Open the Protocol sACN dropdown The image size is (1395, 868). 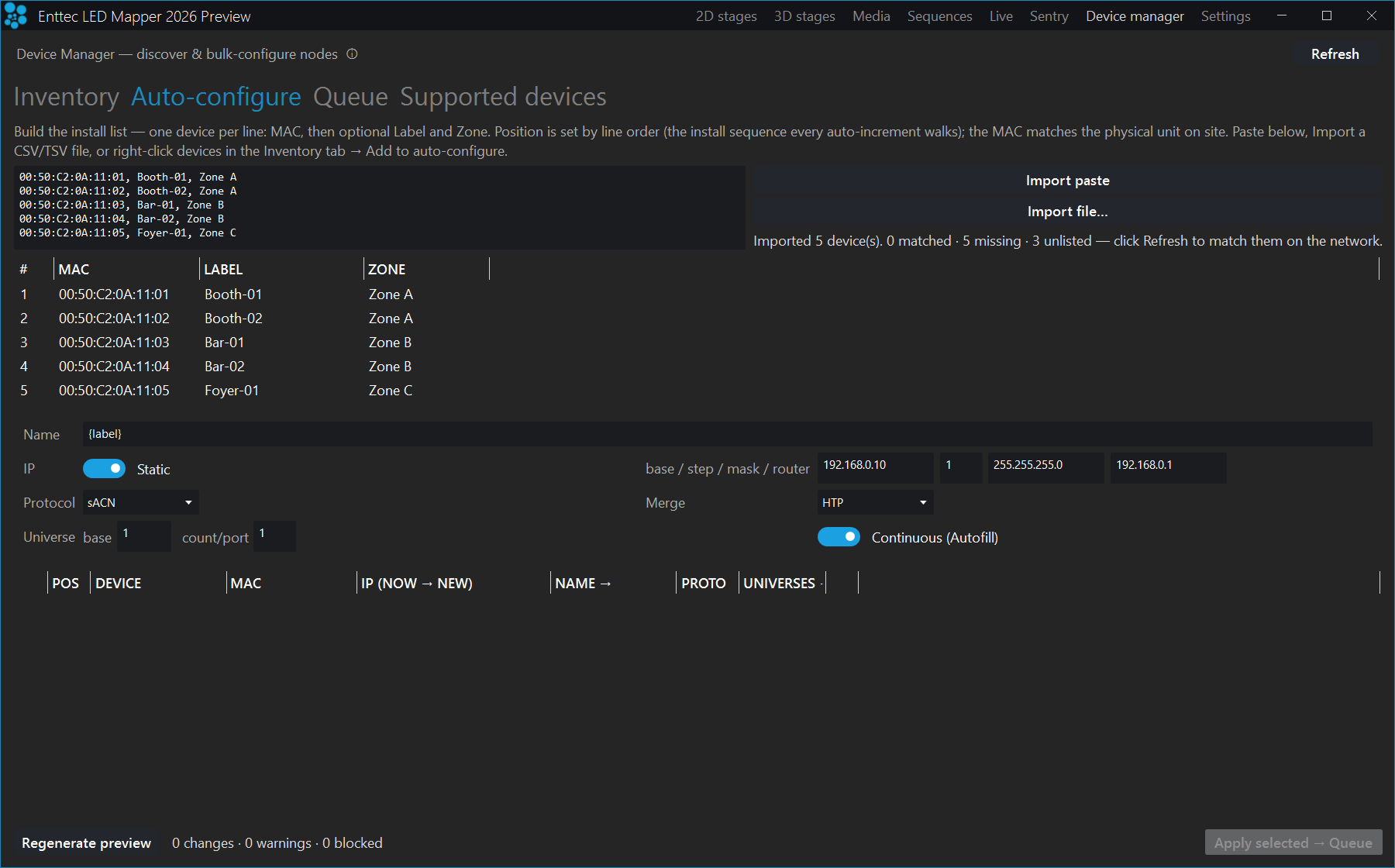click(x=140, y=502)
